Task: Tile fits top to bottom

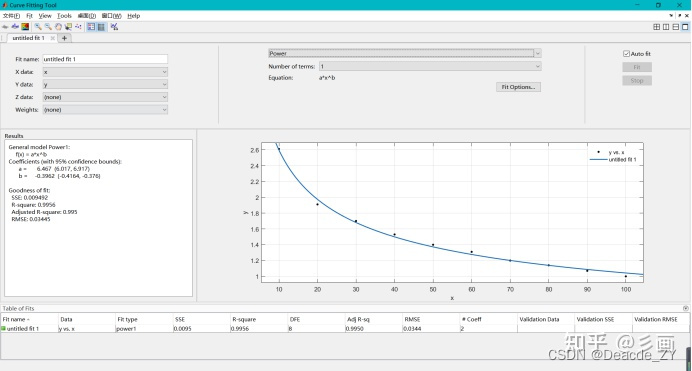Action: [676, 27]
